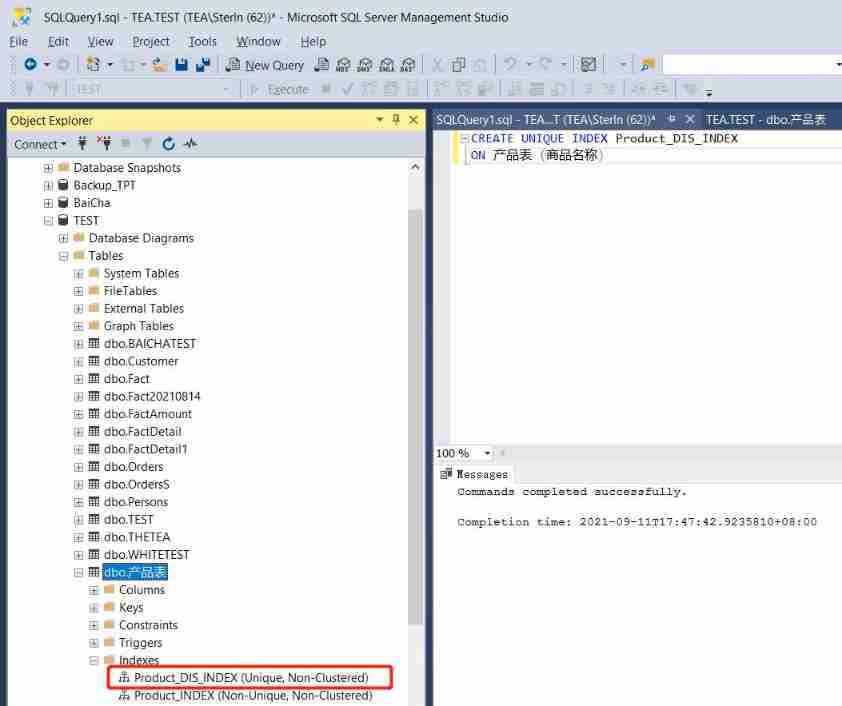The height and width of the screenshot is (706, 842).
Task: Expand the Columns node under dbo.产品表
Action: pos(94,590)
